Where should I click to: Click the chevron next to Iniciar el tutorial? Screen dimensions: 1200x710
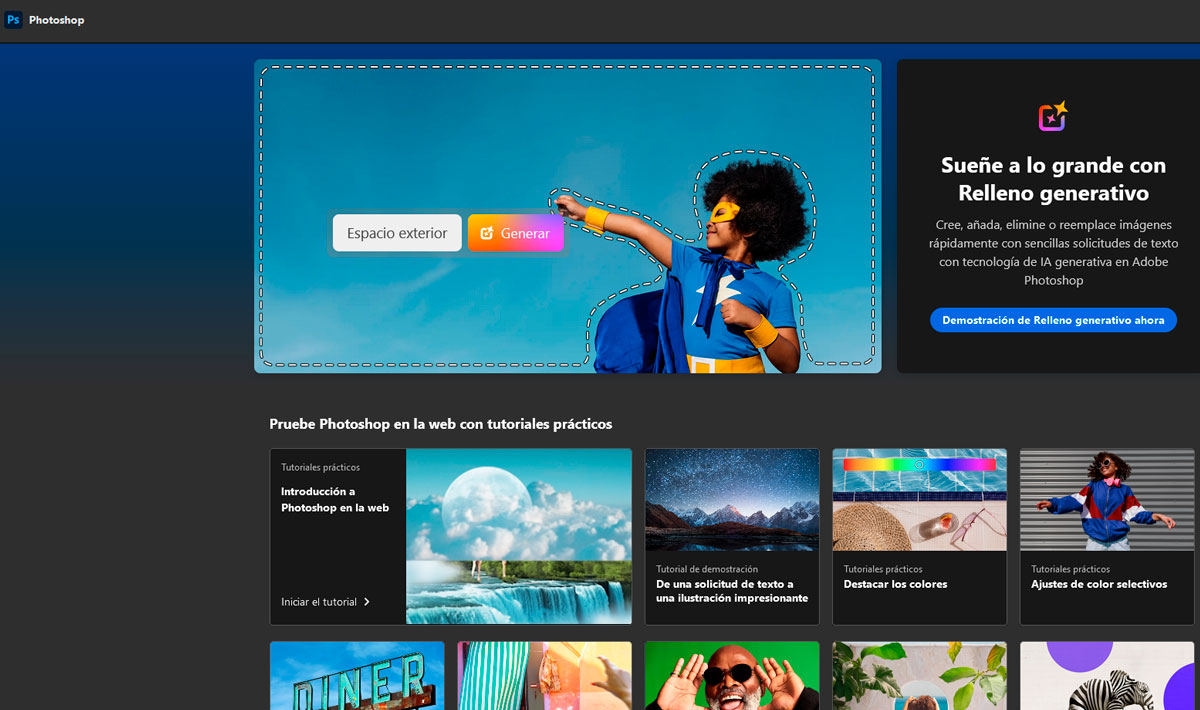point(367,602)
